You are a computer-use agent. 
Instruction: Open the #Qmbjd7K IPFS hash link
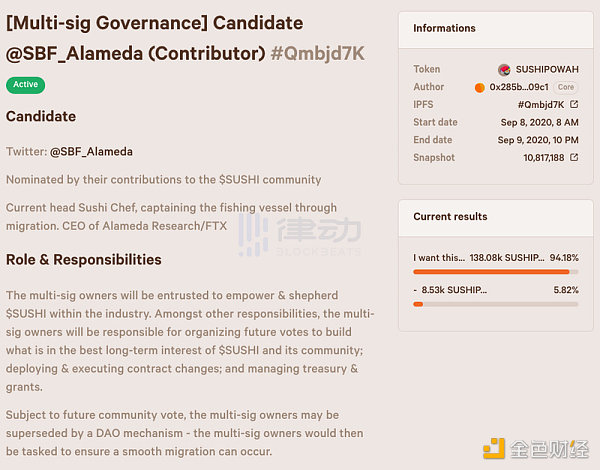(540, 105)
